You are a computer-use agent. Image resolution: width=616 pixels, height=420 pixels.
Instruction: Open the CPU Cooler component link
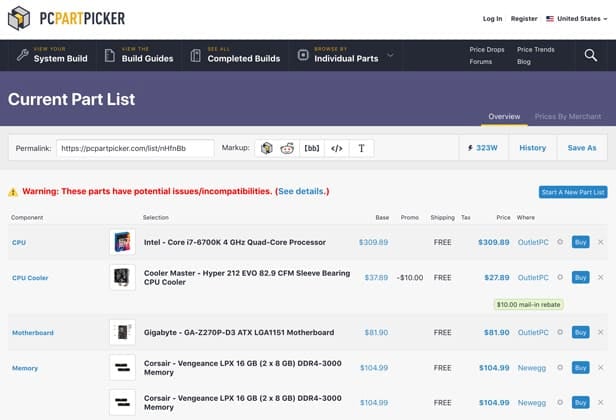30,278
